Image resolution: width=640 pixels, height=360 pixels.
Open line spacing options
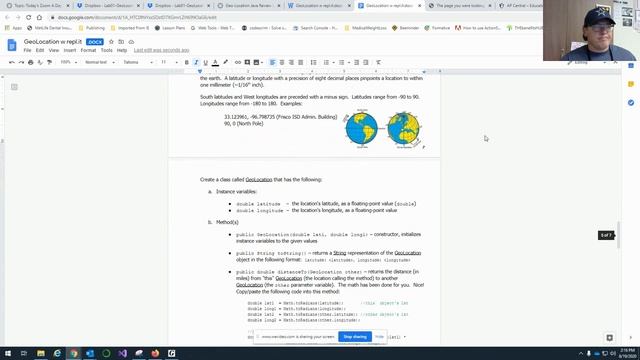313,62
